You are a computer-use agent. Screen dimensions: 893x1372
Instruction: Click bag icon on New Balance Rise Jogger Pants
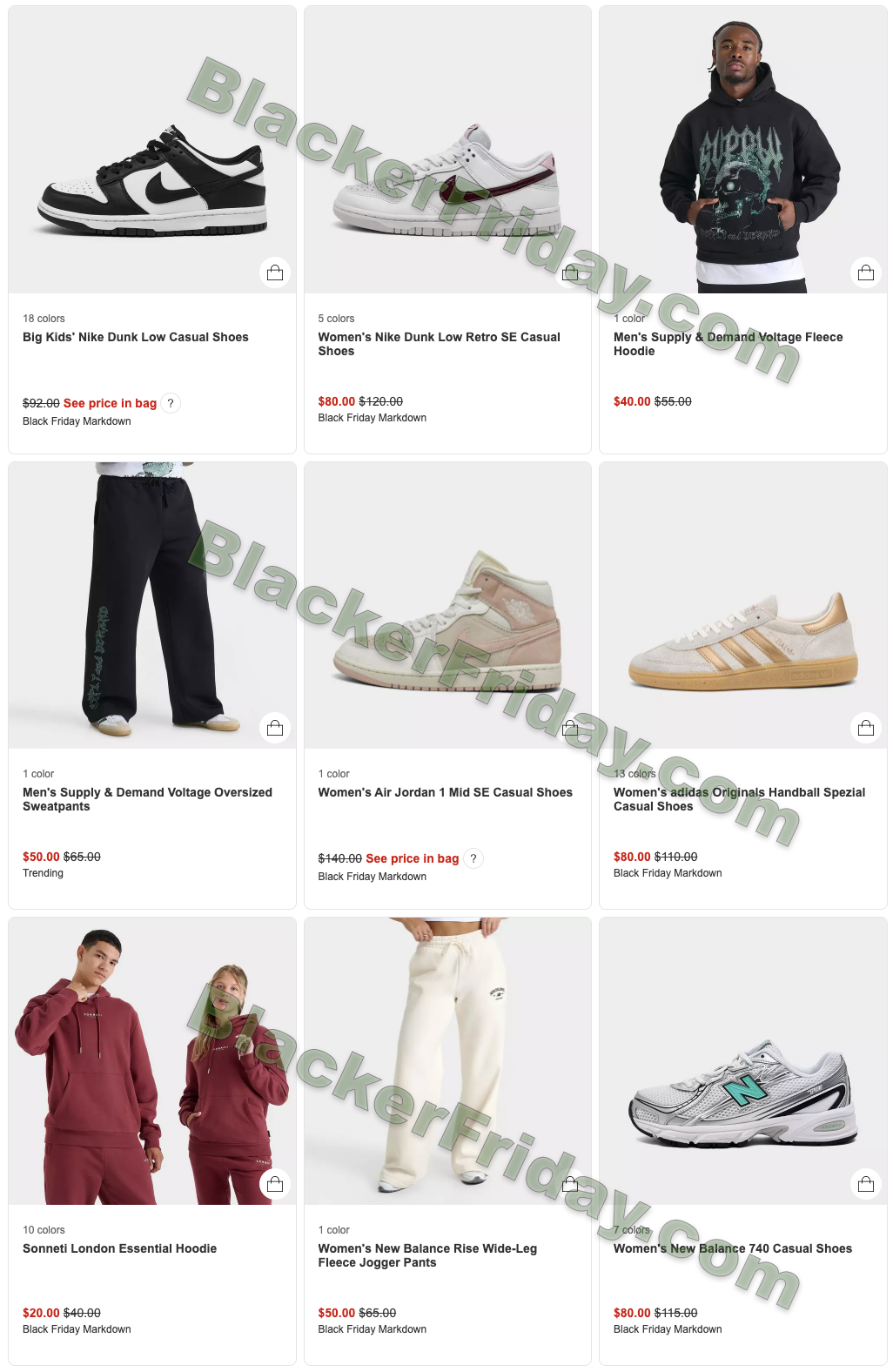[570, 1184]
